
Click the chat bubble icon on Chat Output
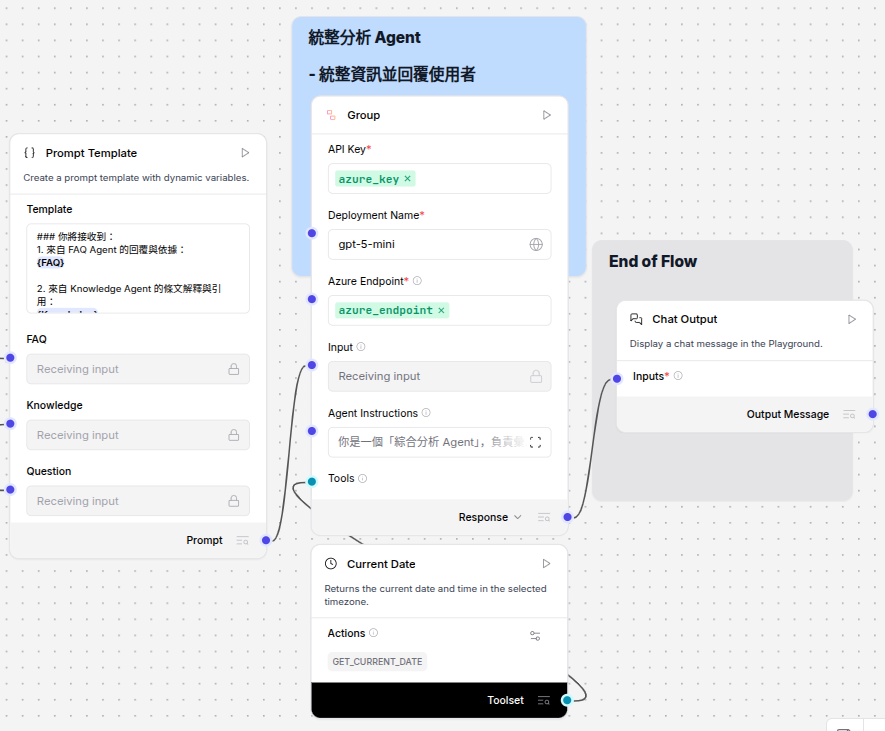[x=636, y=319]
